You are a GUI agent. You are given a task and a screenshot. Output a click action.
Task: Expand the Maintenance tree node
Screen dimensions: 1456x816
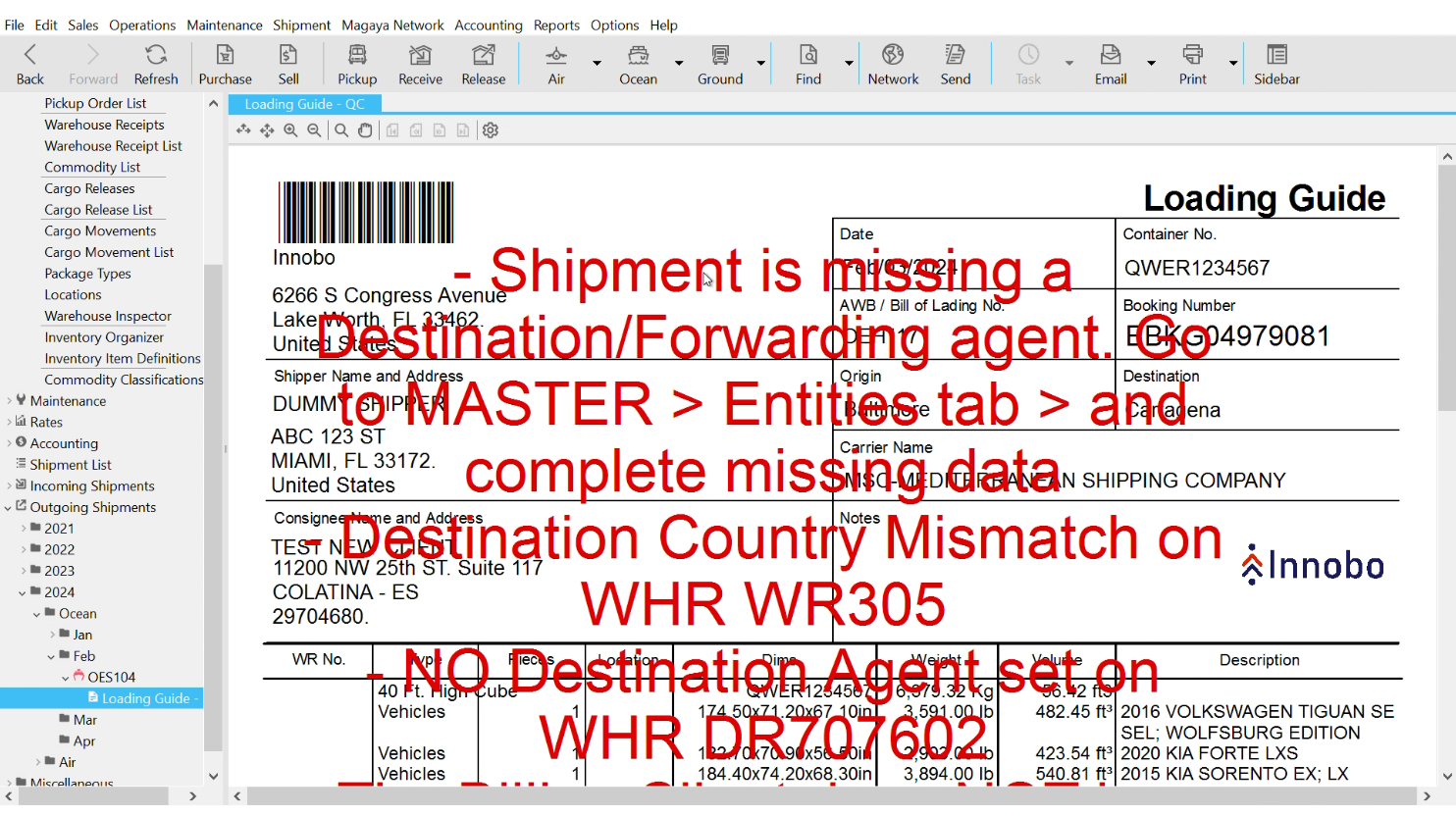point(9,400)
